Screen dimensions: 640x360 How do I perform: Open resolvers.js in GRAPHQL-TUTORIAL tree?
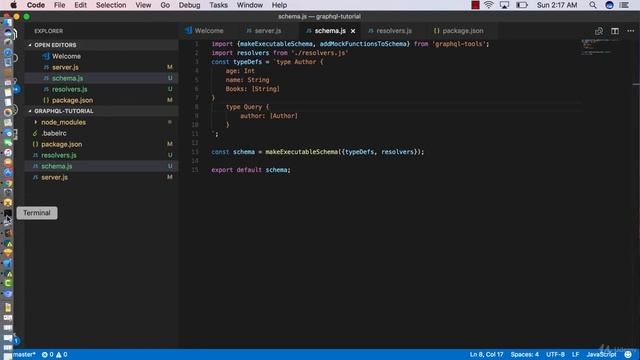pyautogui.click(x=59, y=155)
